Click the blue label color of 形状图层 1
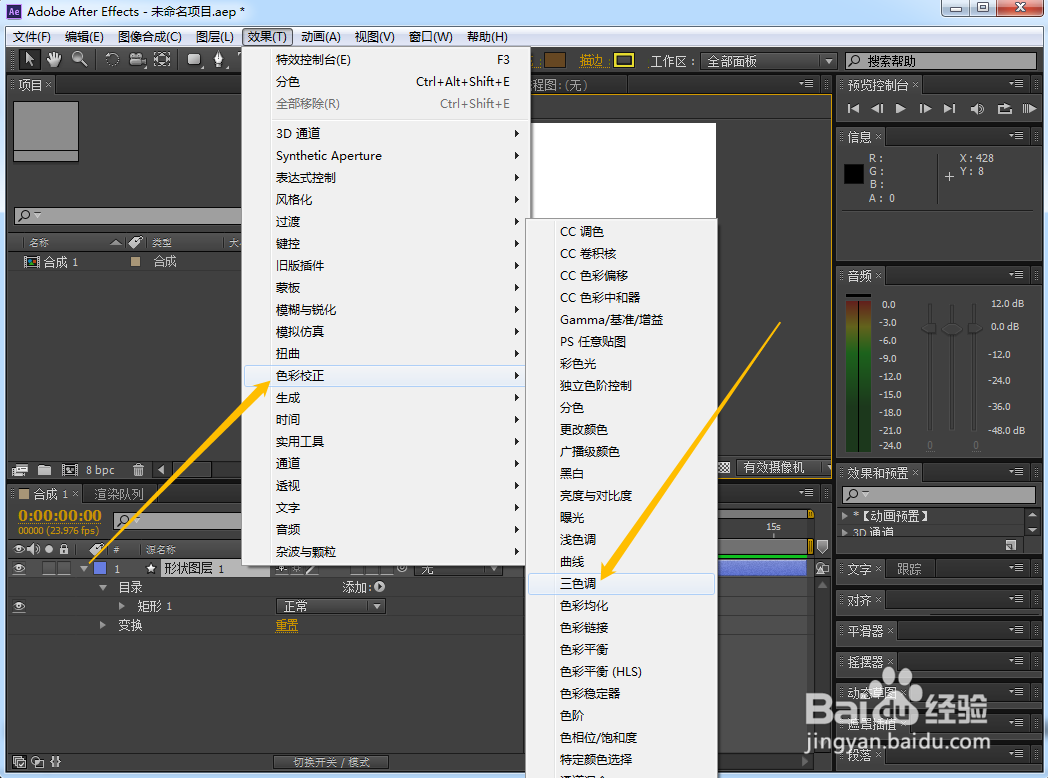The image size is (1048, 778). pyautogui.click(x=100, y=568)
